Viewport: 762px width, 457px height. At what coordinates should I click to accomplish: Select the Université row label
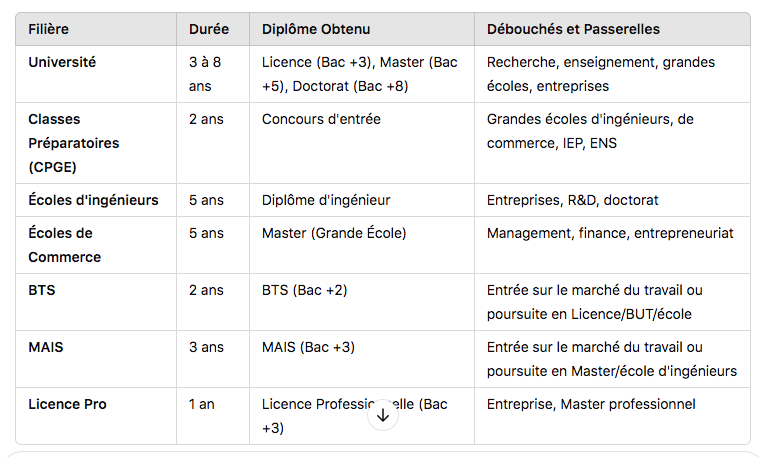point(62,62)
